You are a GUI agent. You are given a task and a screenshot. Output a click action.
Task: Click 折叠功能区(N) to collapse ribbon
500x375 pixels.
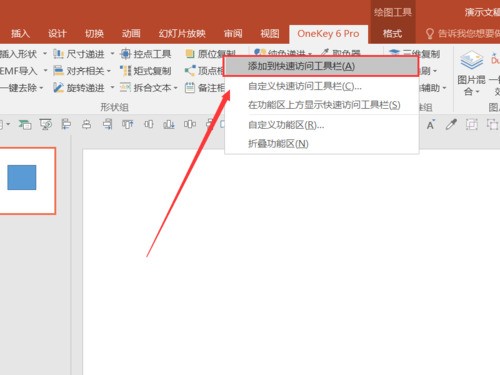(x=278, y=144)
